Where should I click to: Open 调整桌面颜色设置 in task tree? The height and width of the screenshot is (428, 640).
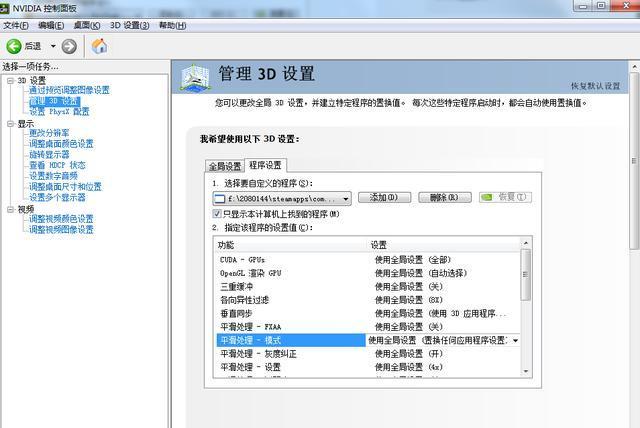tap(61, 144)
